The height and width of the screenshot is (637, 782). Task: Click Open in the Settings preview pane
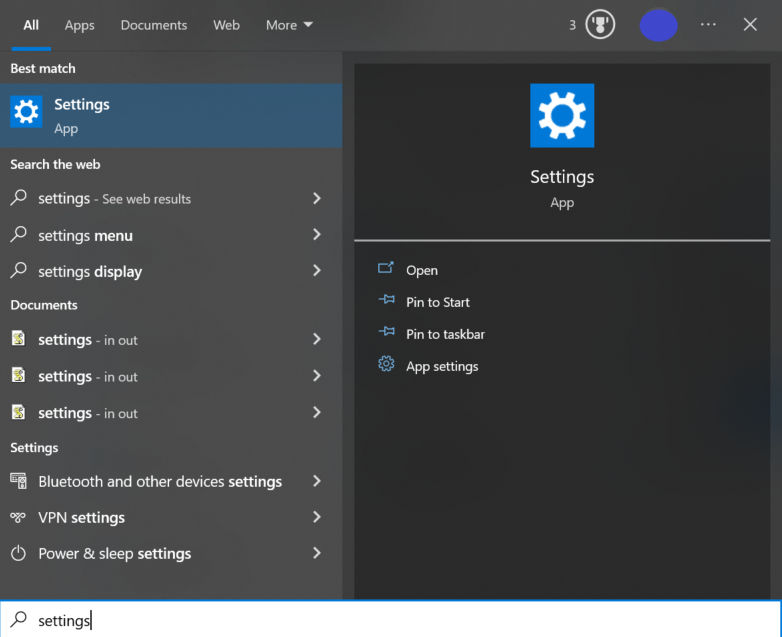point(421,270)
